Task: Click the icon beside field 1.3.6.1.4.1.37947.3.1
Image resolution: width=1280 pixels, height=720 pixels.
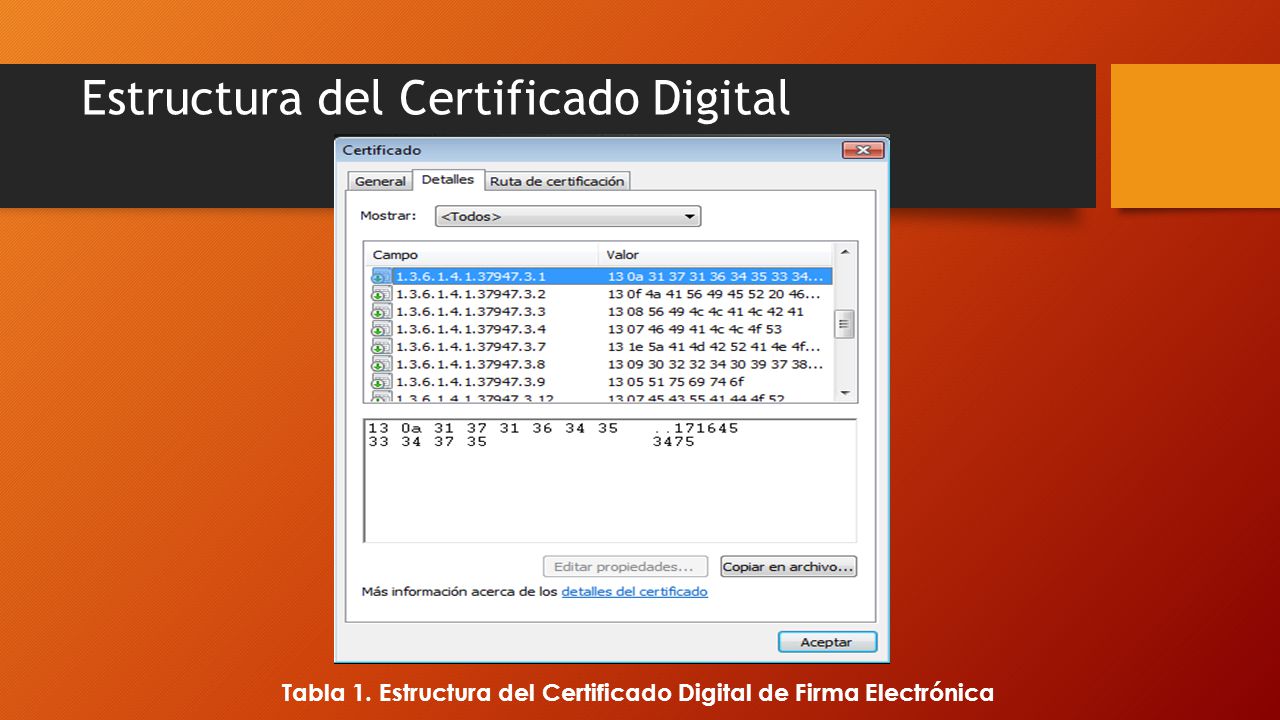Action: click(380, 277)
